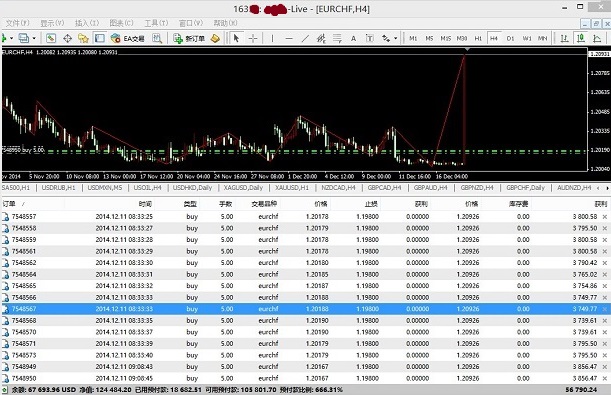
Task: Select the trendline drawing tool
Action: pos(305,38)
